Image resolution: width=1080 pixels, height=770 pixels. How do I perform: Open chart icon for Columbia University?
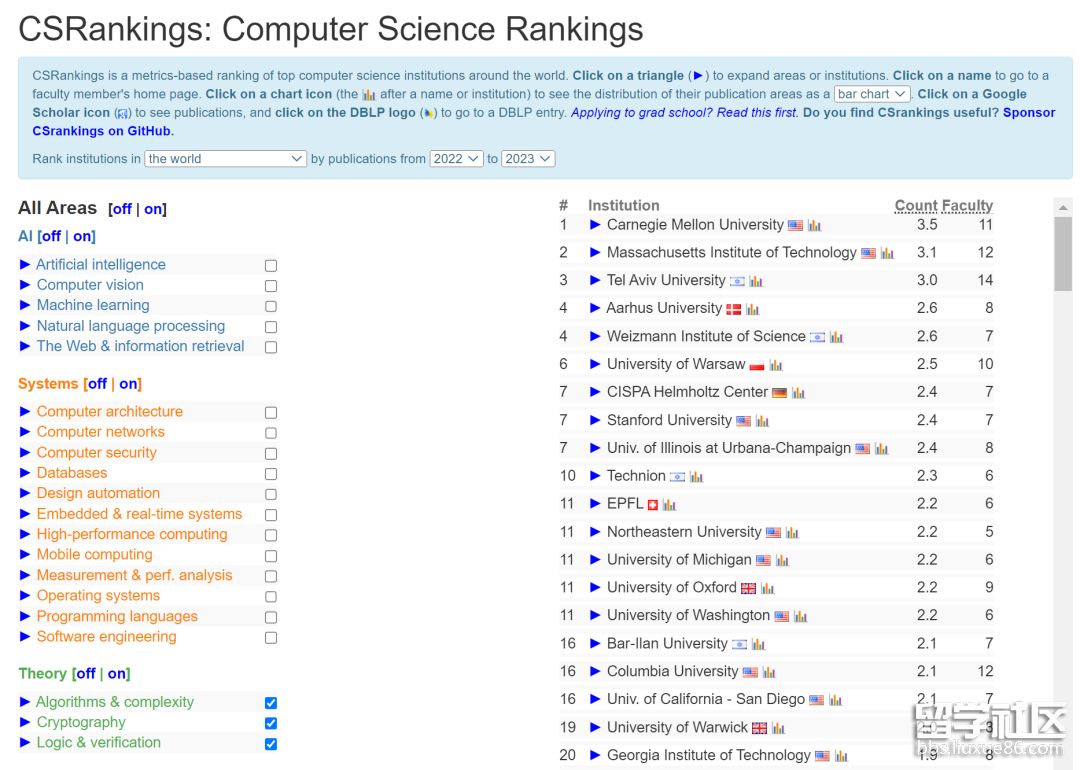(x=769, y=672)
